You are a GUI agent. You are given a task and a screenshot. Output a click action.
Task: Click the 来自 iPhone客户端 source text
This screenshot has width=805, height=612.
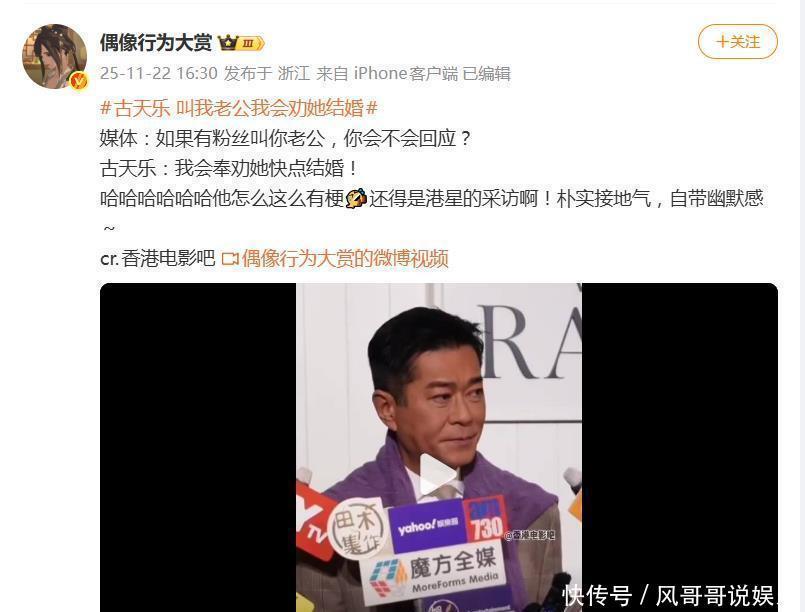387,73
